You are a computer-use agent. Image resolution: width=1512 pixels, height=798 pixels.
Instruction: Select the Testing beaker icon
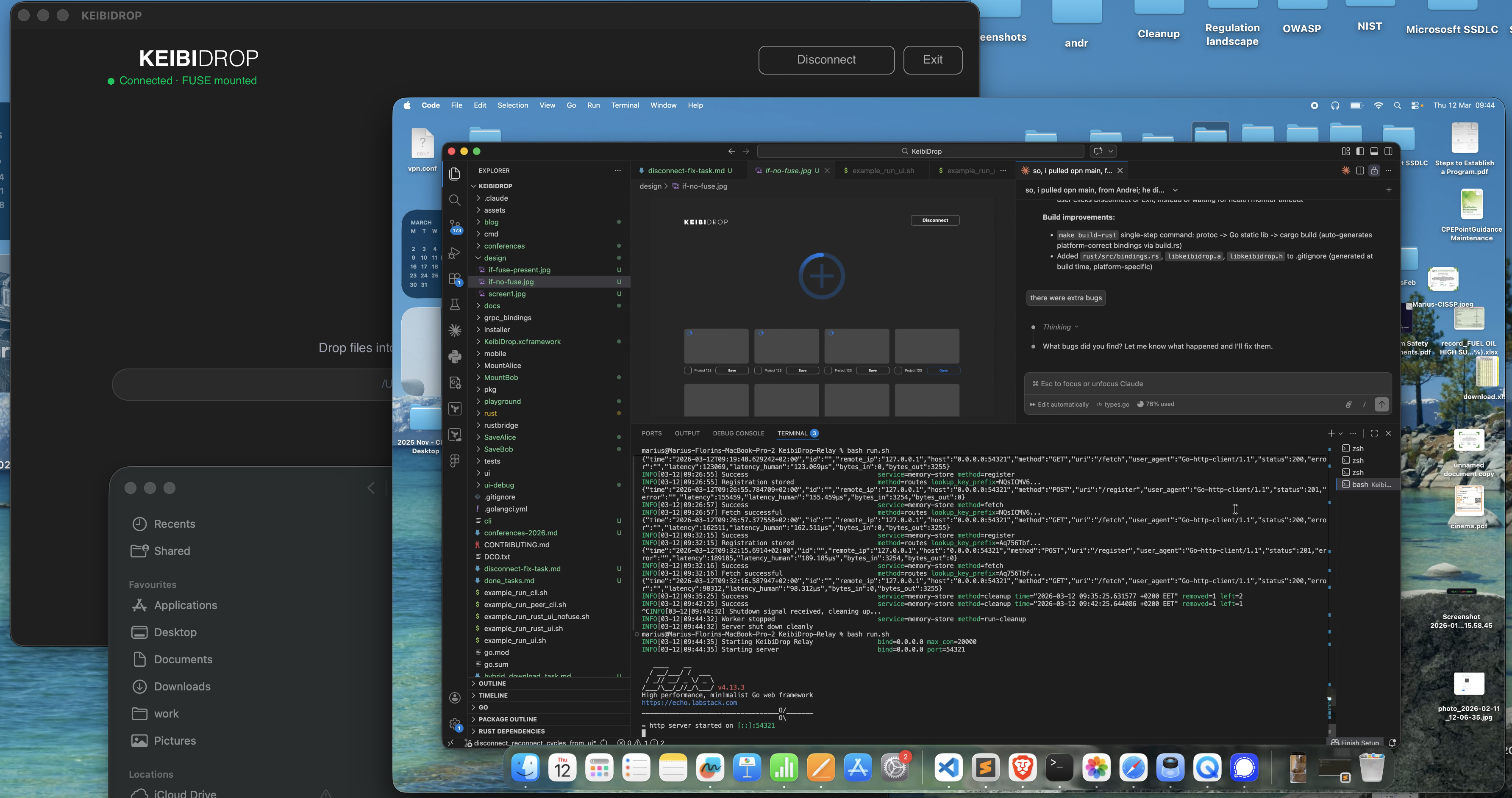pyautogui.click(x=455, y=305)
